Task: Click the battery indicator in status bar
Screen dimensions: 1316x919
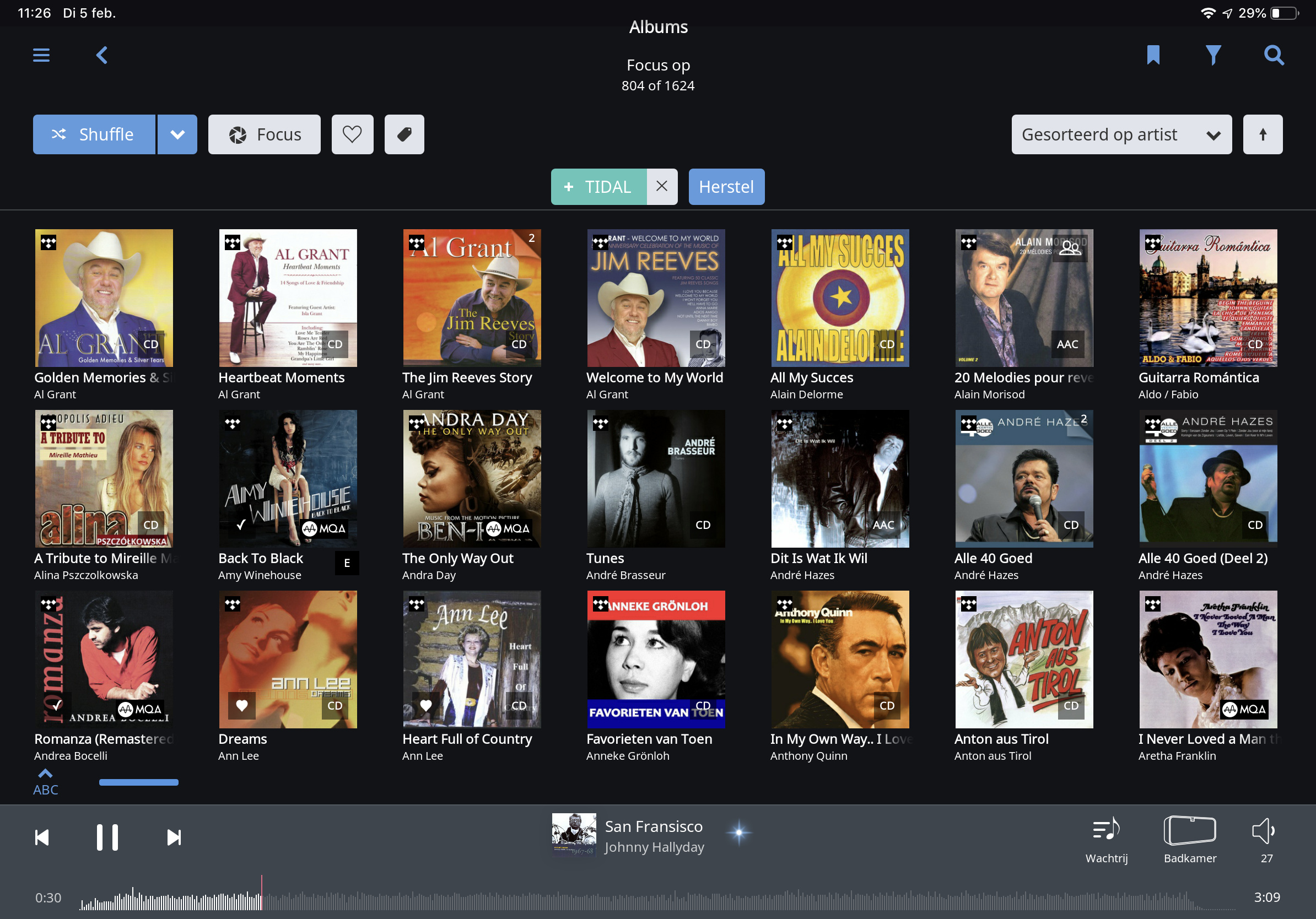Action: pyautogui.click(x=1284, y=13)
